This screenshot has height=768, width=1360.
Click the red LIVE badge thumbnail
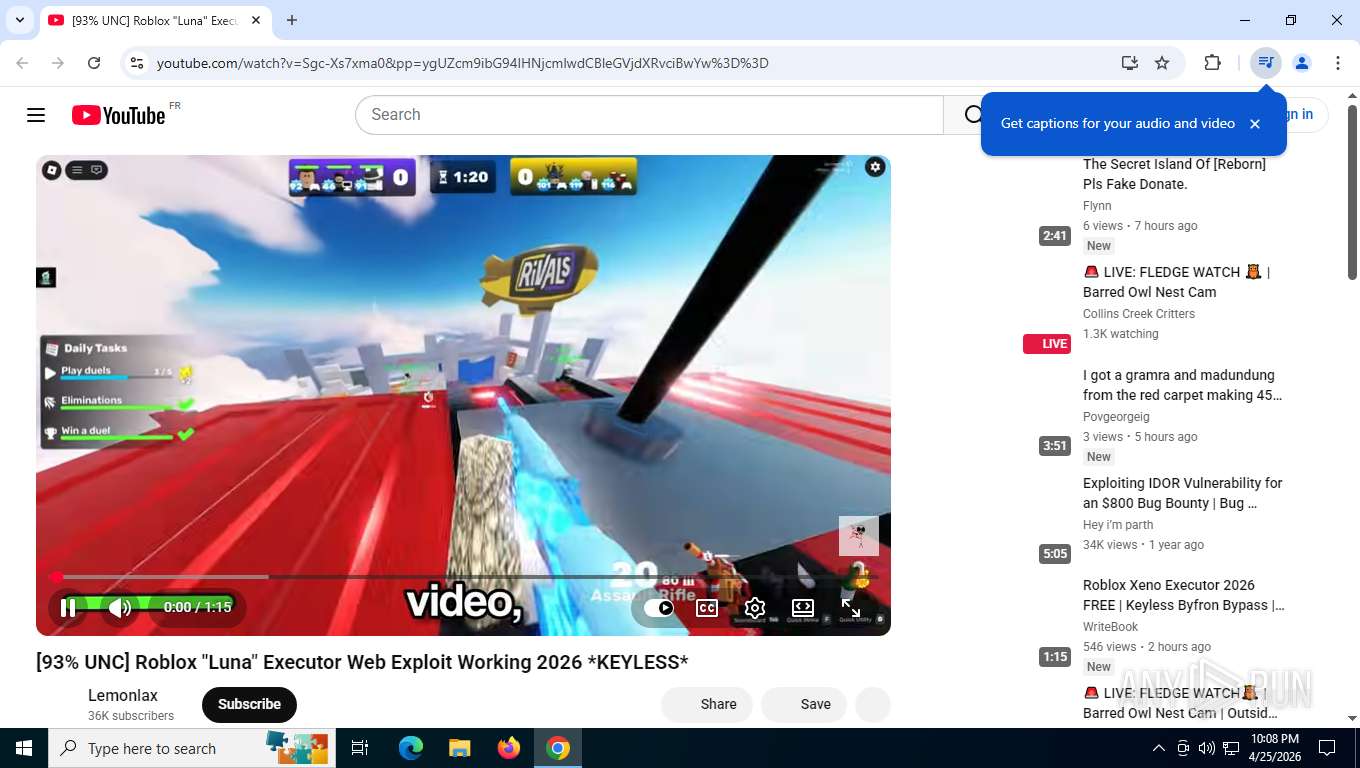1047,344
